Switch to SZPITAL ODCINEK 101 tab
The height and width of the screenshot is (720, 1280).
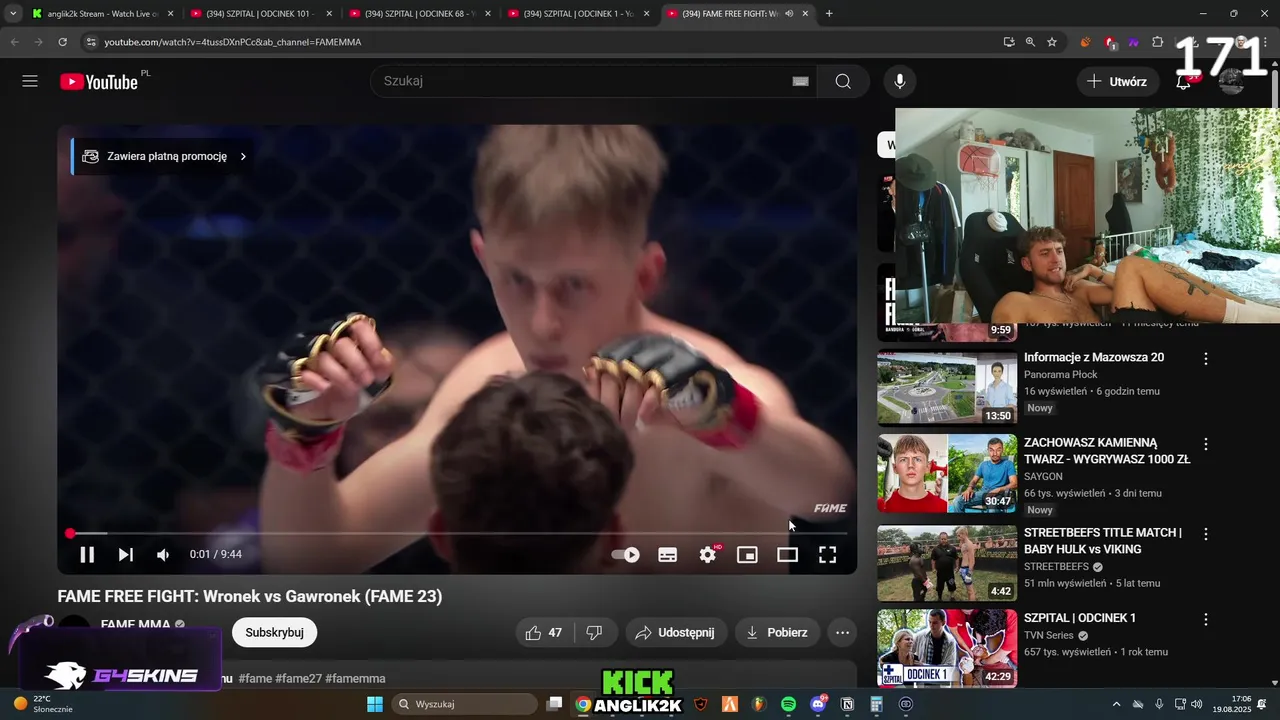tap(252, 14)
